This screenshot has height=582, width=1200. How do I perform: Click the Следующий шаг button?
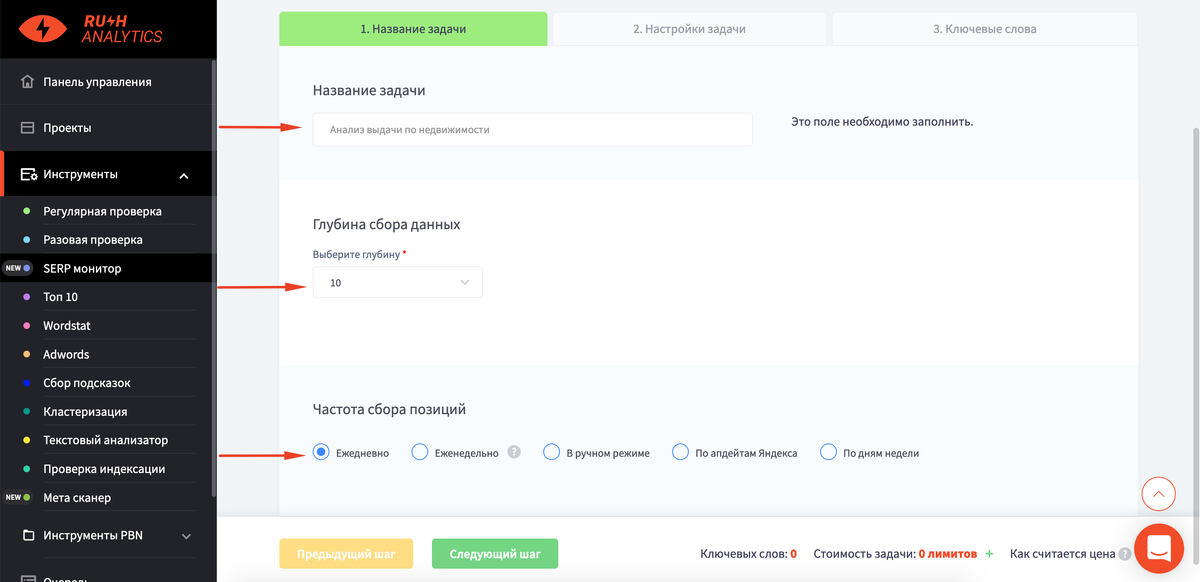495,554
